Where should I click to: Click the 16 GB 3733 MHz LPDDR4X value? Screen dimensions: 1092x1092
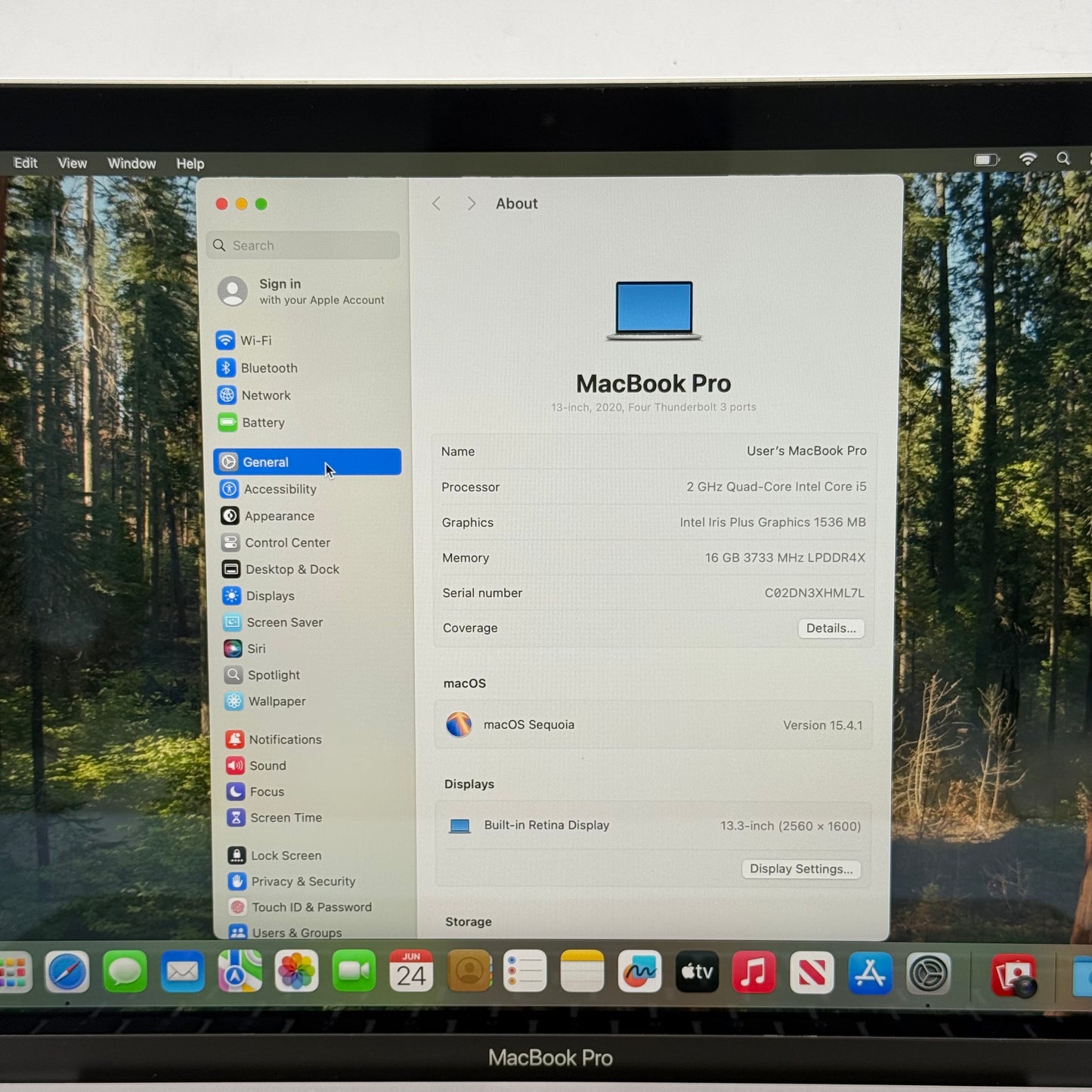(x=785, y=558)
